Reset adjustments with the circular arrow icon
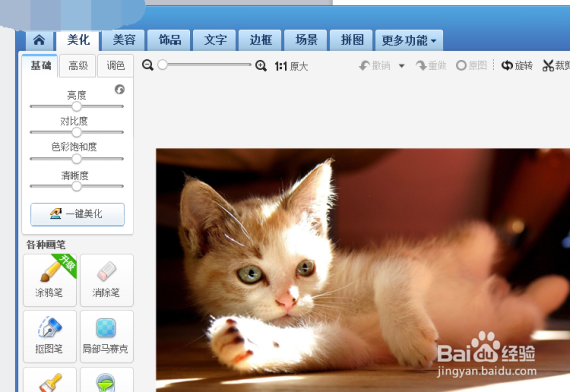 (120, 89)
